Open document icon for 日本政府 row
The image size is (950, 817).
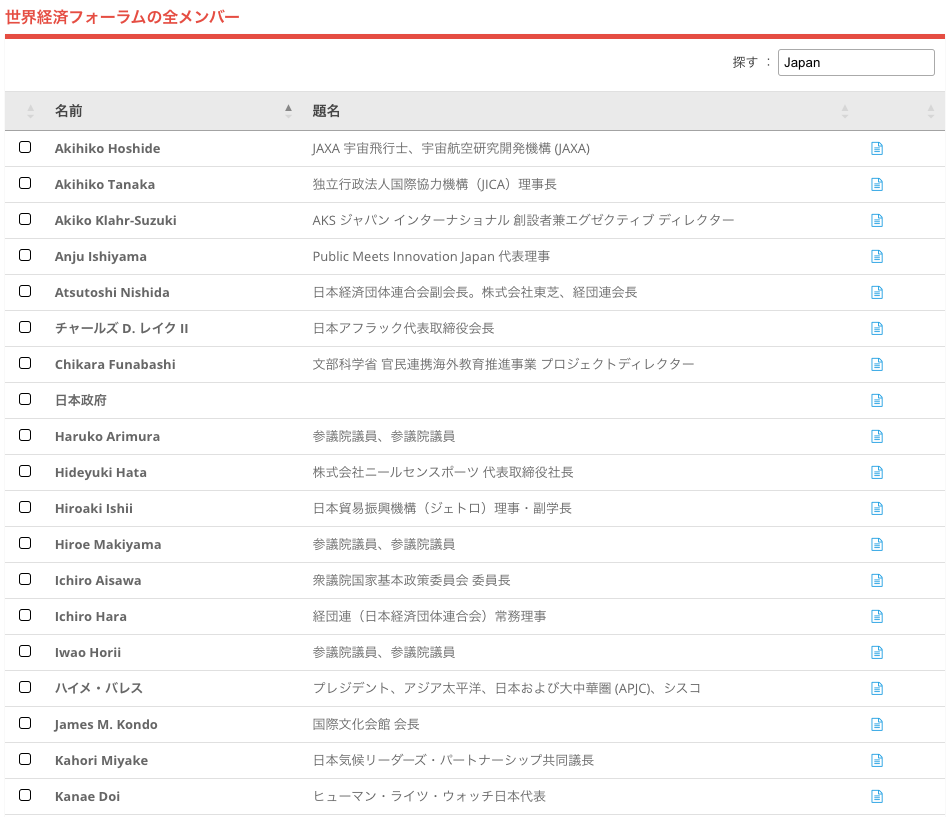(877, 401)
